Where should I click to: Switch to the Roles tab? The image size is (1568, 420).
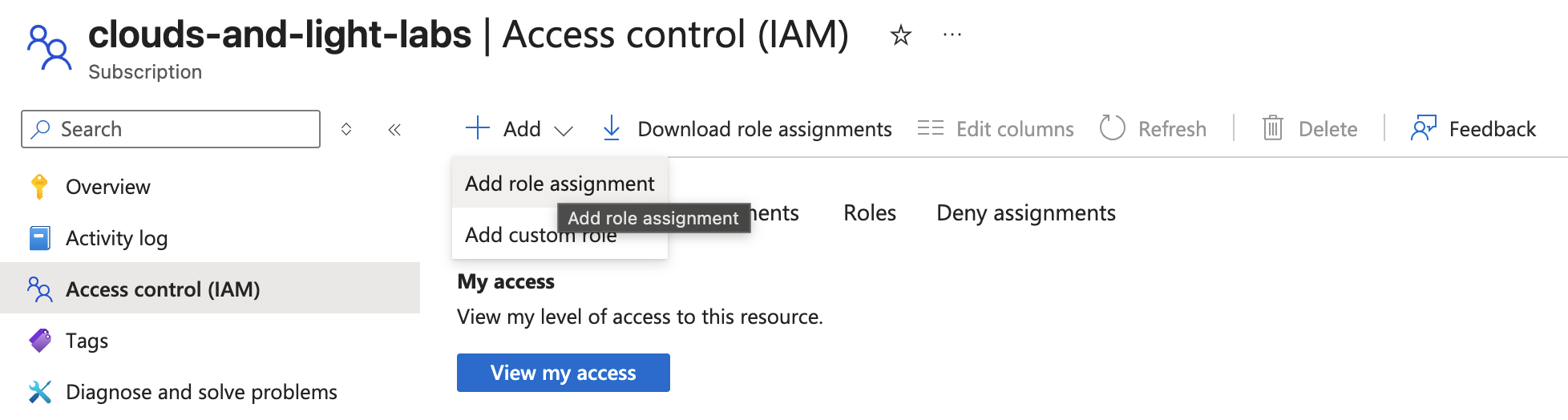tap(870, 213)
